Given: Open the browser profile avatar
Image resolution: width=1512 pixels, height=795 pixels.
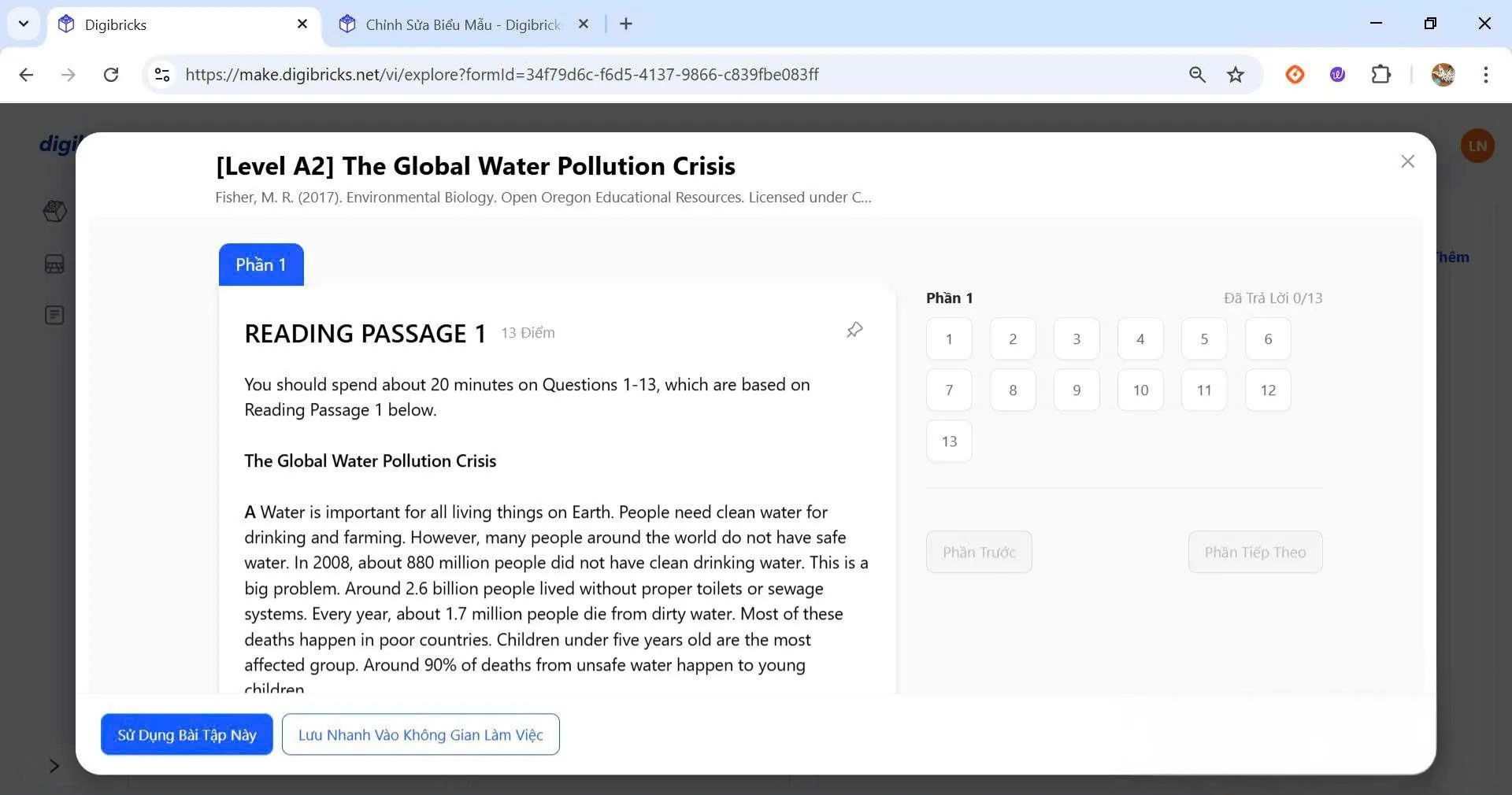Looking at the screenshot, I should pos(1443,75).
